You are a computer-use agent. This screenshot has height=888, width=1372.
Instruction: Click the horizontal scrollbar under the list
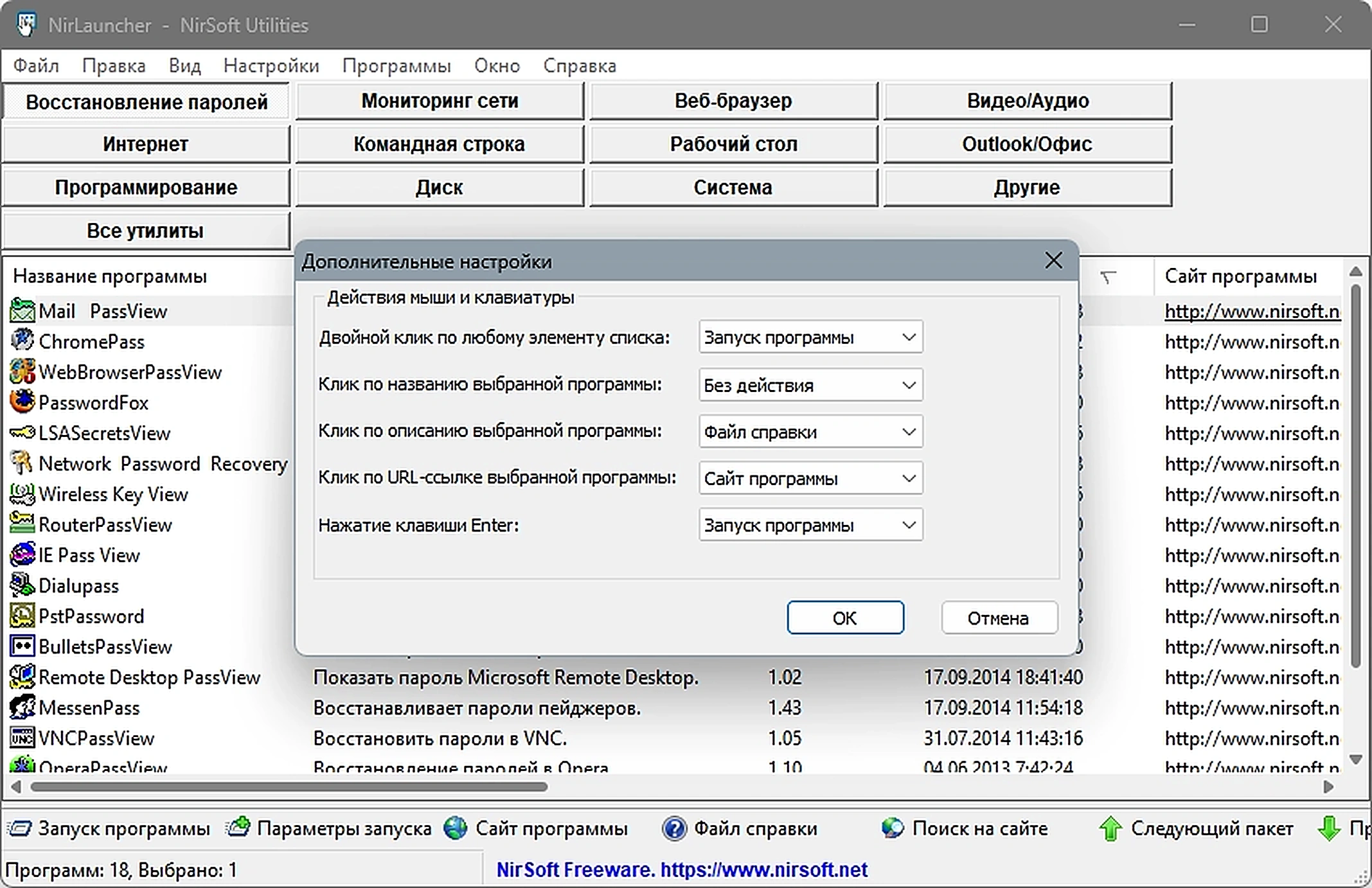point(289,786)
